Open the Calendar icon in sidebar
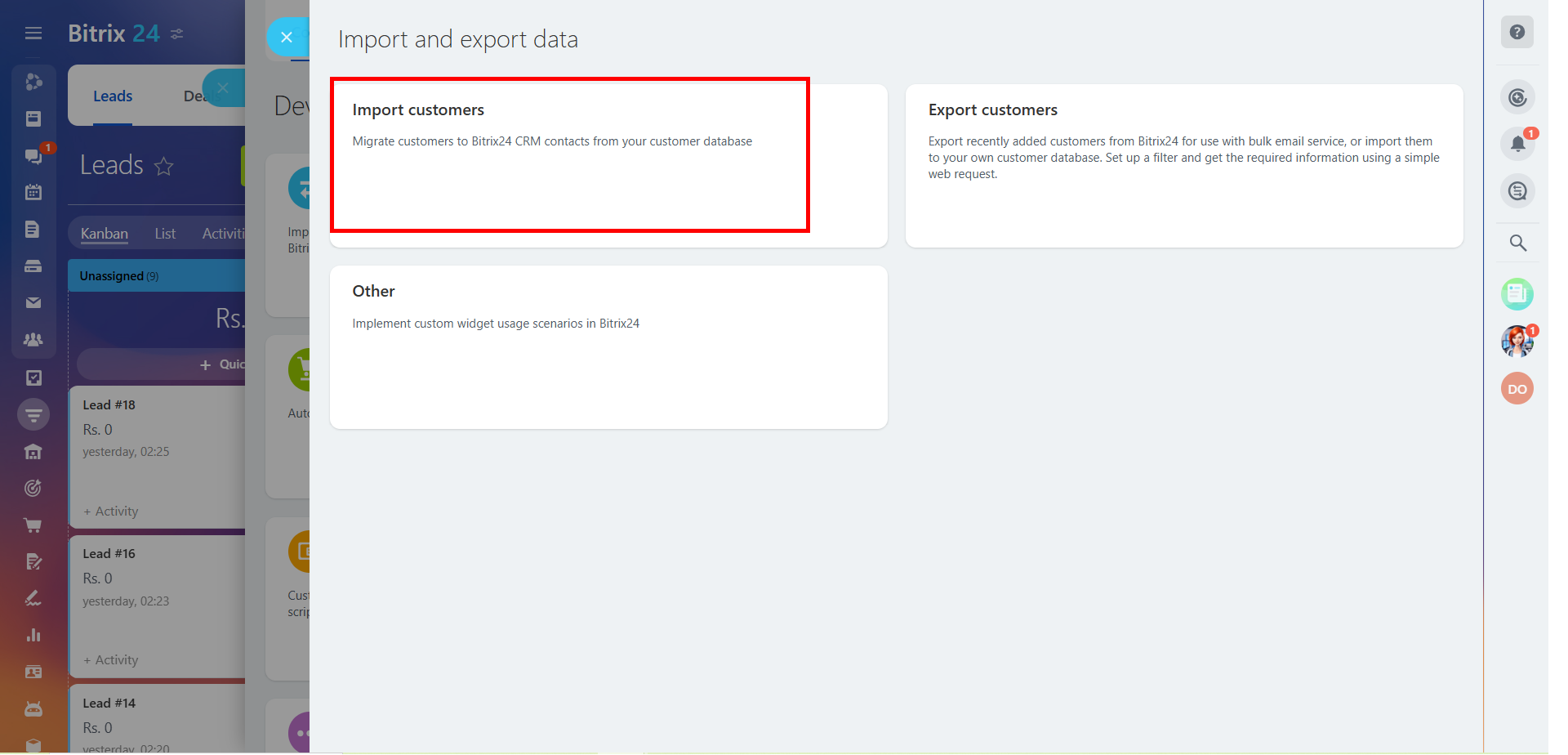The width and height of the screenshot is (1568, 755). [x=33, y=192]
